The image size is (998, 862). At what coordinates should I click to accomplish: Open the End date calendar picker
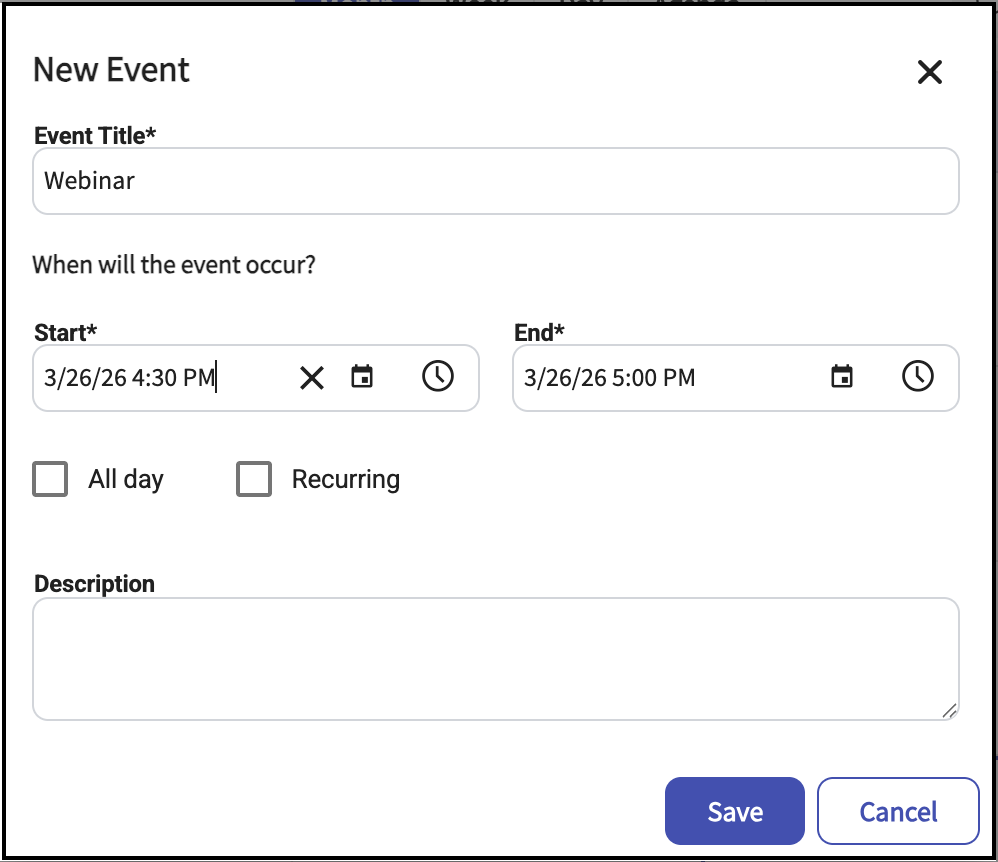point(842,377)
